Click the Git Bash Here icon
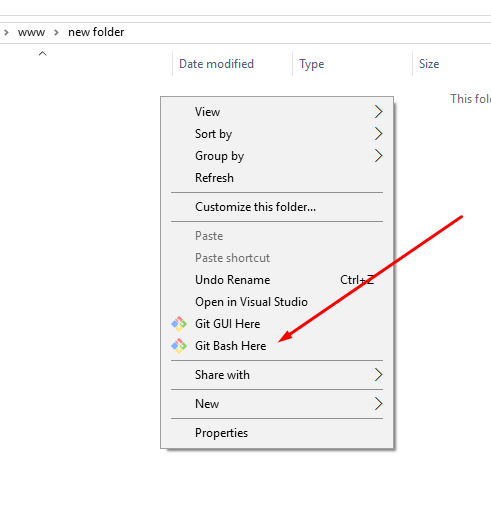This screenshot has height=505, width=491. coord(179,346)
